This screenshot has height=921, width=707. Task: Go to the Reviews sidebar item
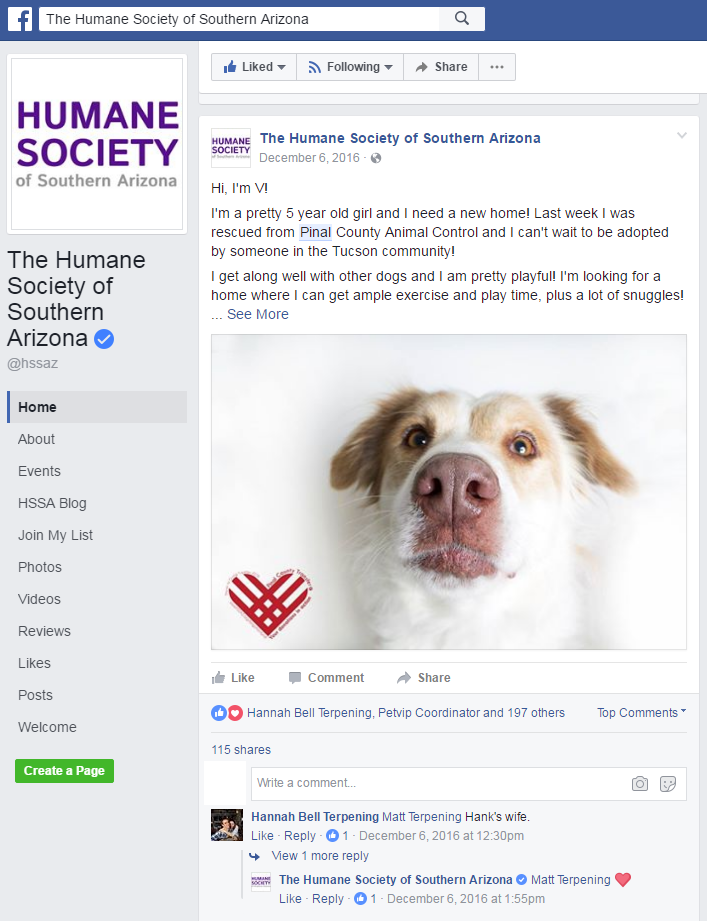point(44,631)
